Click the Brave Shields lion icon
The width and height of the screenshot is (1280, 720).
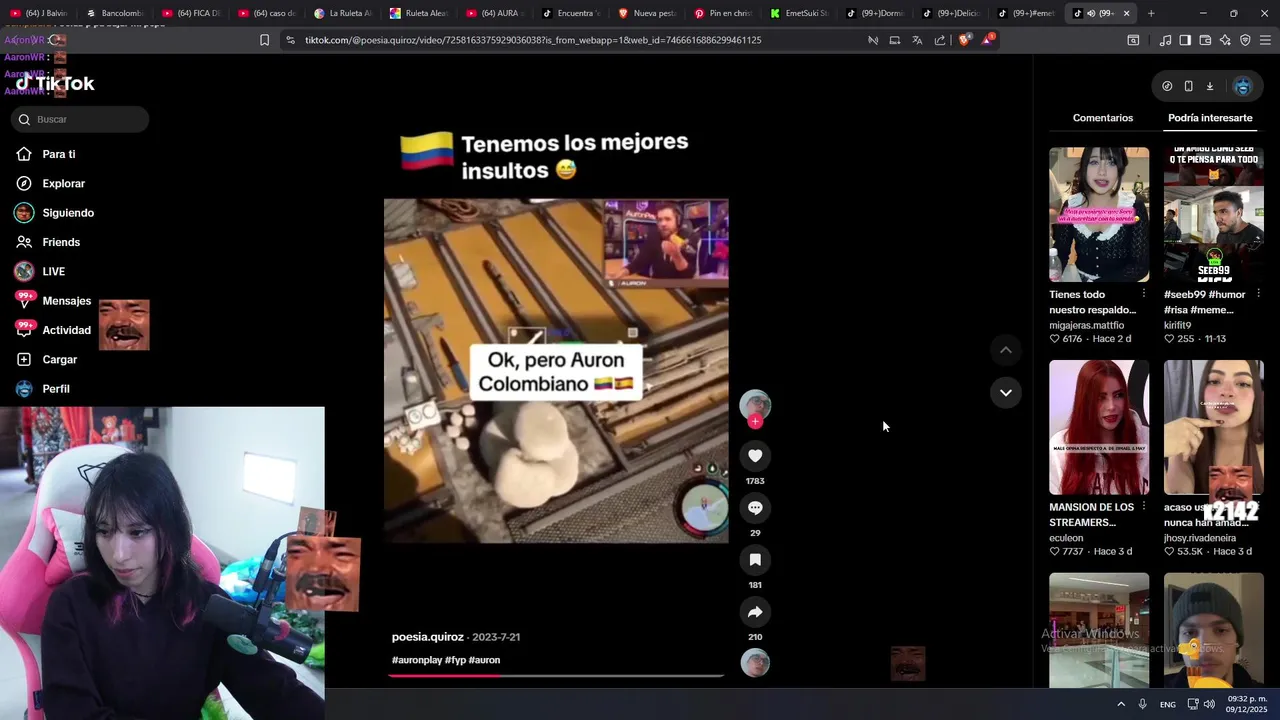pyautogui.click(x=964, y=40)
